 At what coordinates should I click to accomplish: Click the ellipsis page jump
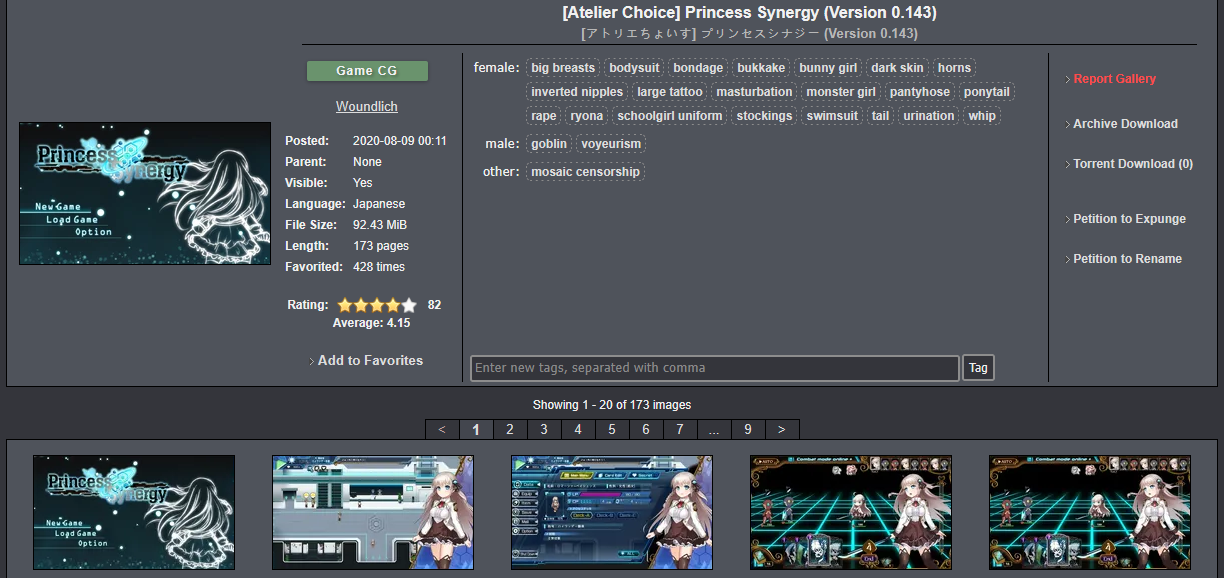pos(714,429)
